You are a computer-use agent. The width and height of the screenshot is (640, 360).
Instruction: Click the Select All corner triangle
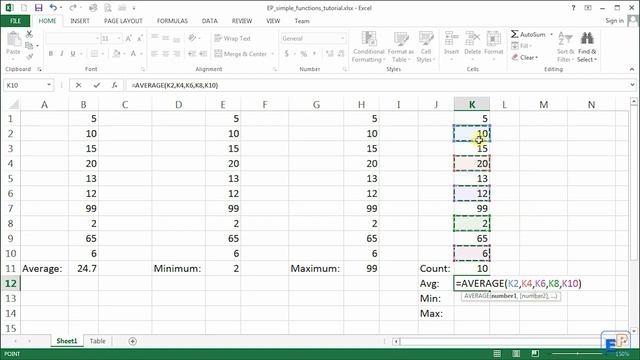[x=13, y=104]
